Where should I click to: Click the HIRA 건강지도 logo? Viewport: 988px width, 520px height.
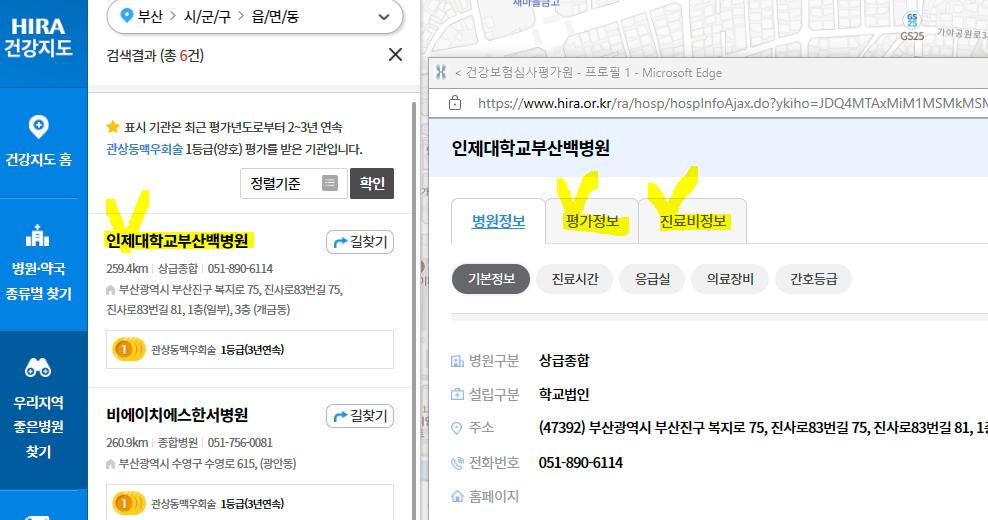[38, 37]
